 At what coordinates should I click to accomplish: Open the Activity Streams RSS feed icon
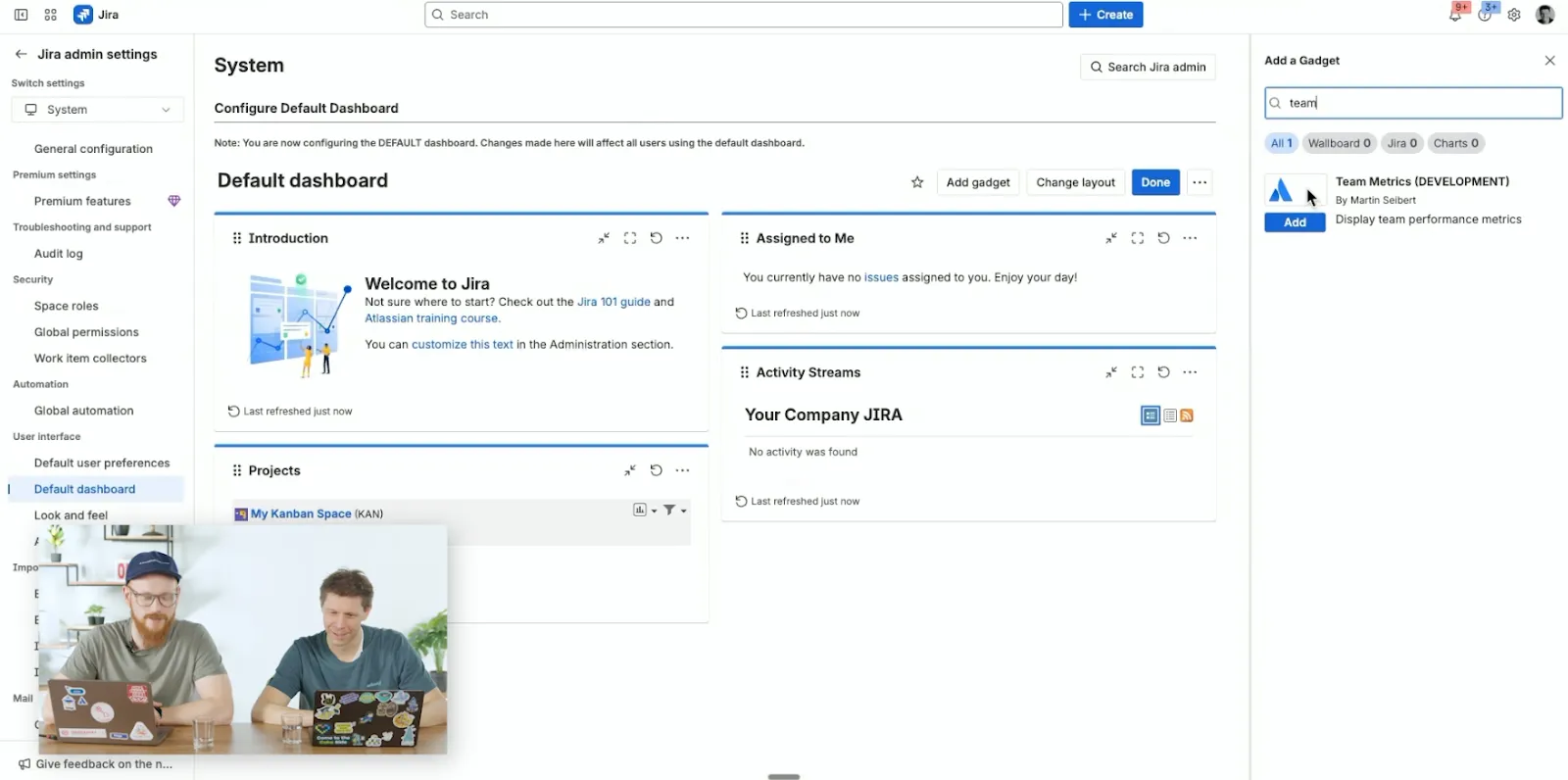tap(1187, 415)
